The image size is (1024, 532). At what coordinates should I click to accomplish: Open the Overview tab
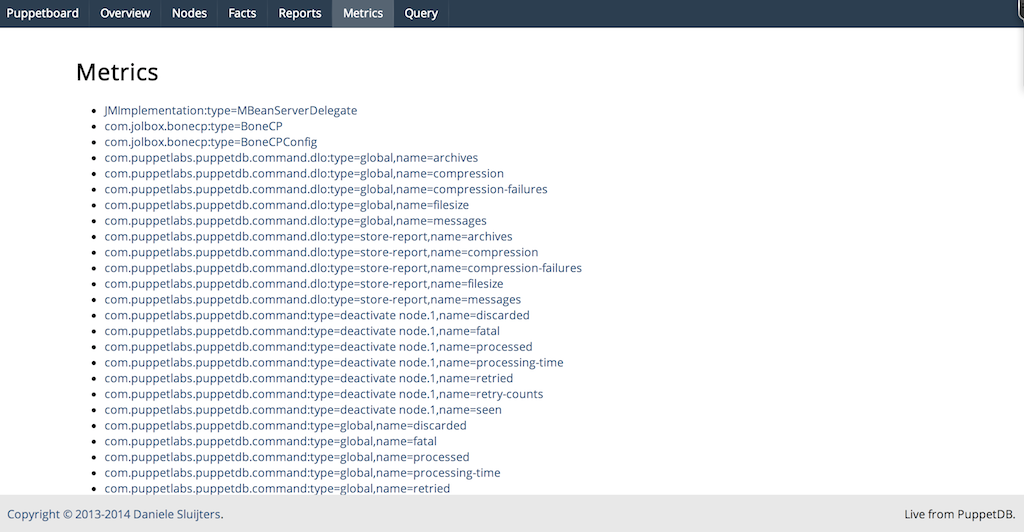click(125, 13)
